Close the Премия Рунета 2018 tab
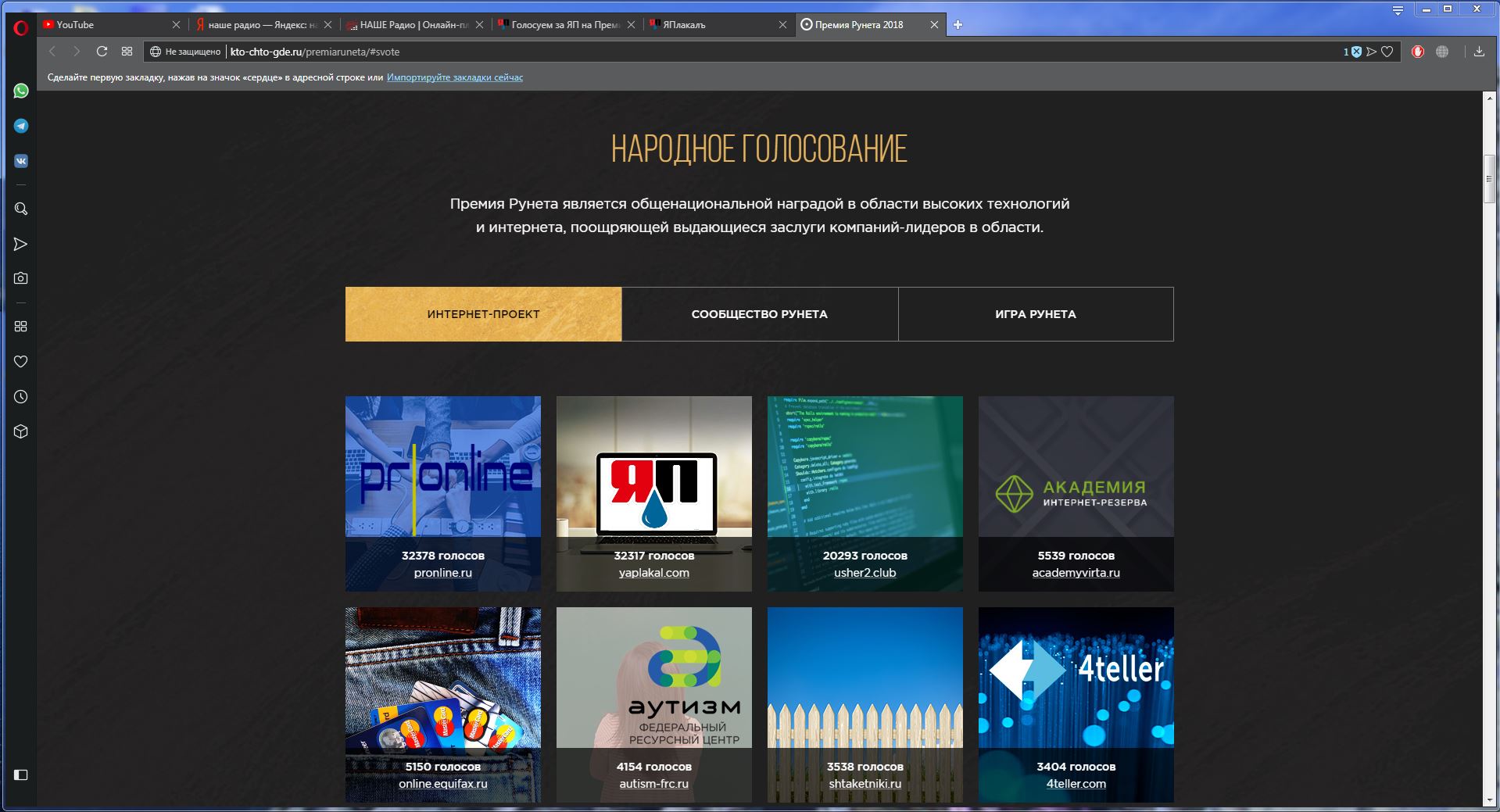1500x812 pixels. [934, 25]
